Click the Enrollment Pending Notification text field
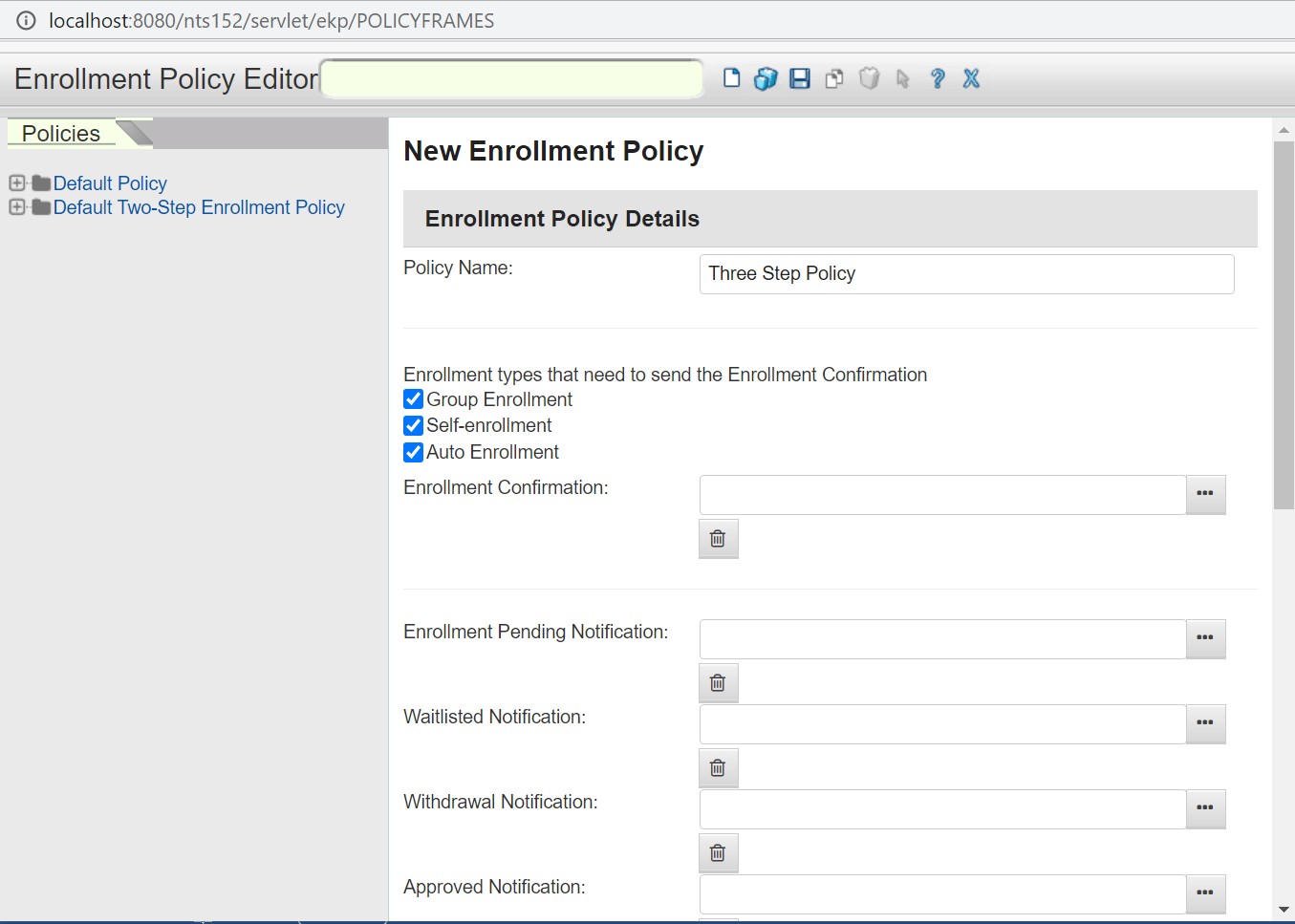The height and width of the screenshot is (924, 1295). tap(942, 638)
